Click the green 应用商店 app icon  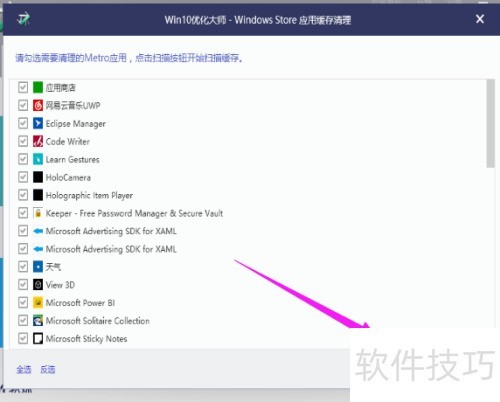[38, 88]
